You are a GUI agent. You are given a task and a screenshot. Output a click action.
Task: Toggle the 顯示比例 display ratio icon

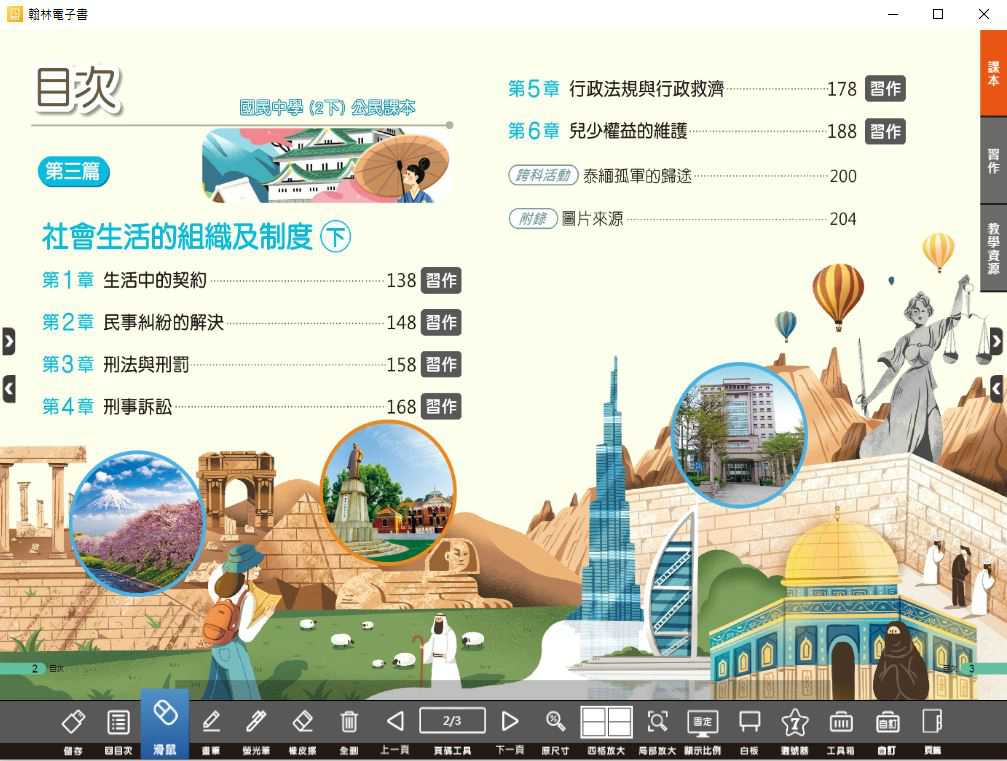[703, 722]
